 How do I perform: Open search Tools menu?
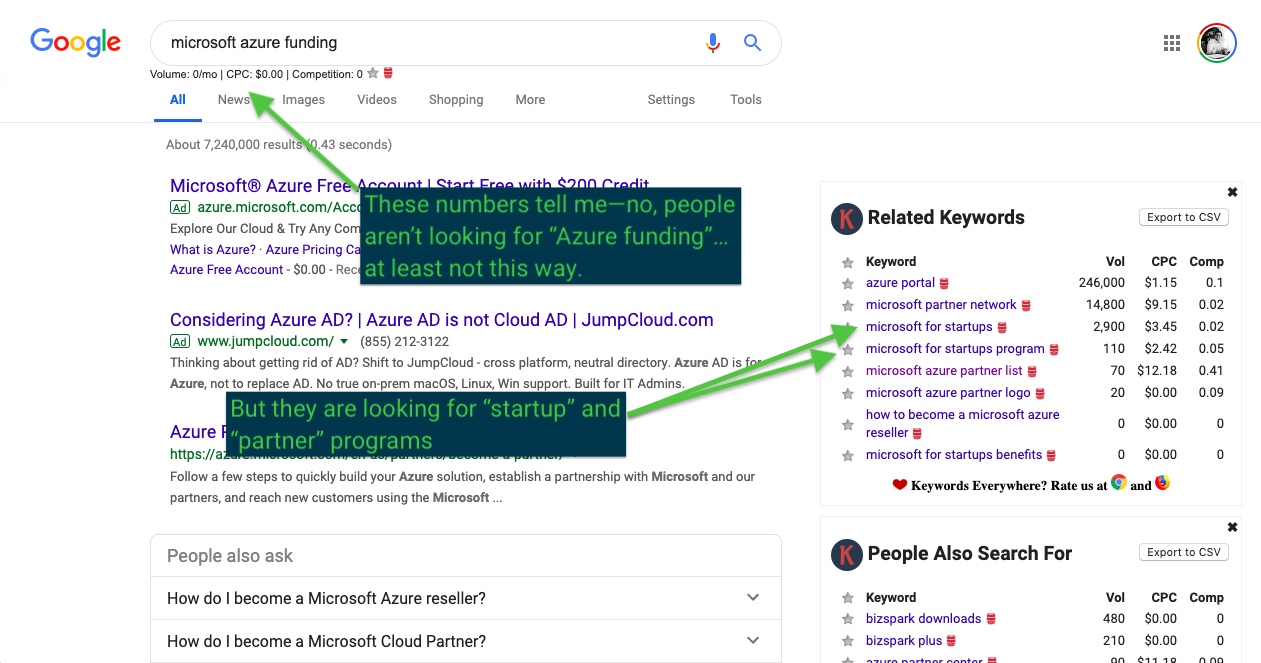click(x=746, y=100)
